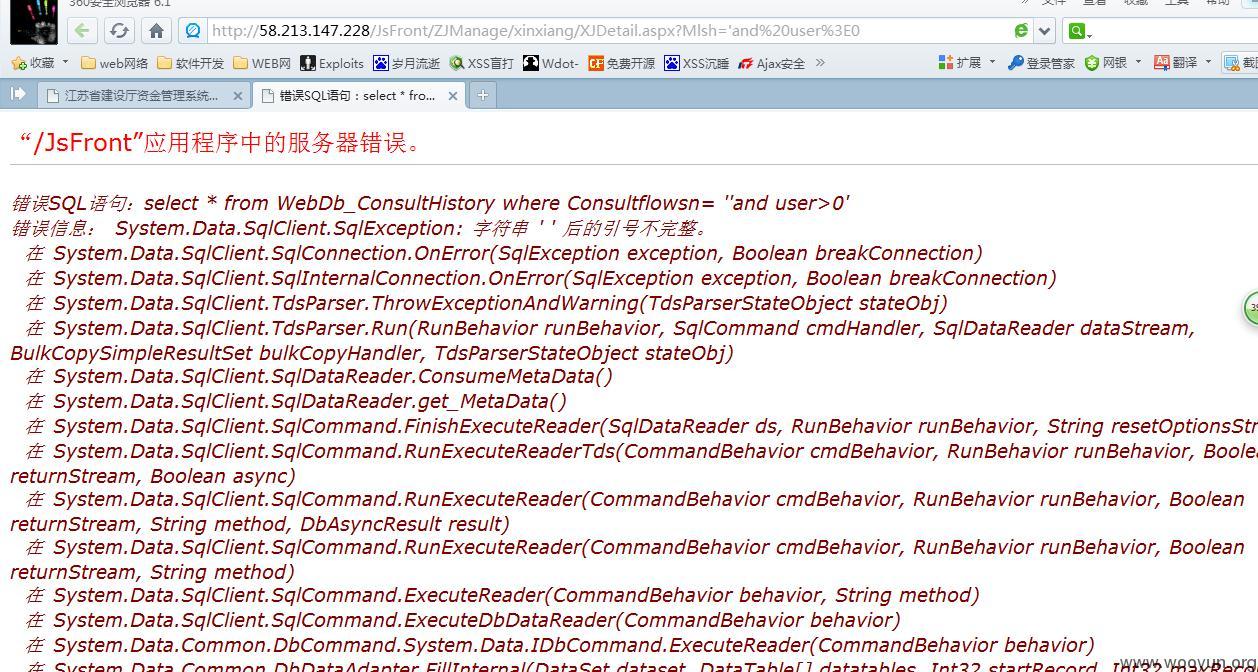The width and height of the screenshot is (1258, 672).
Task: Open the 软件开发 bookmark folder
Action: click(190, 63)
